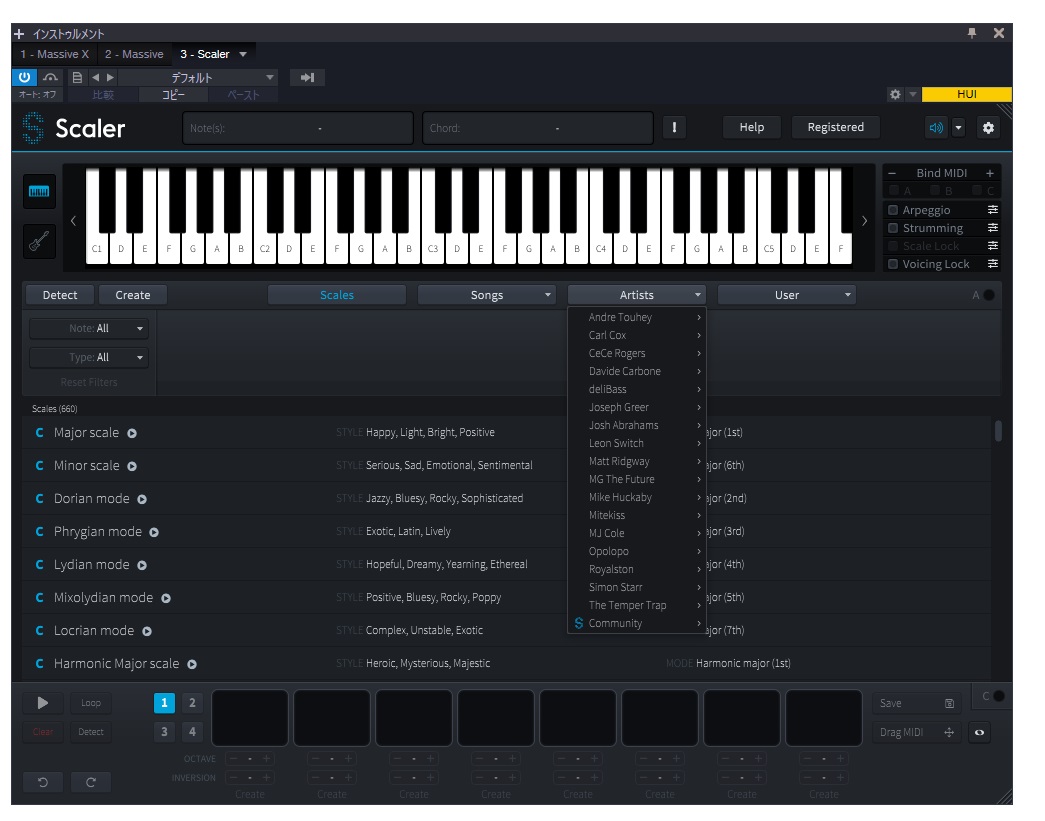Image resolution: width=1045 pixels, height=821 pixels.
Task: Click the Create button
Action: coord(133,295)
